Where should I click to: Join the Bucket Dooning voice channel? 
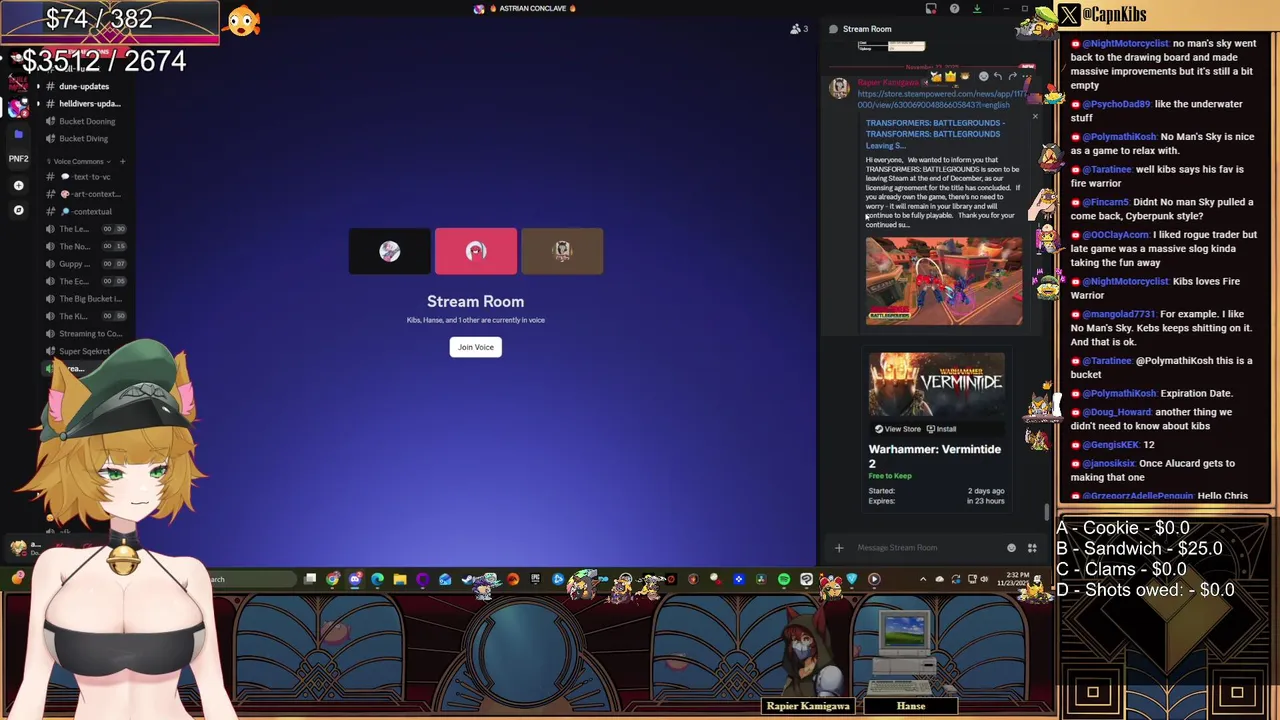[x=86, y=122]
